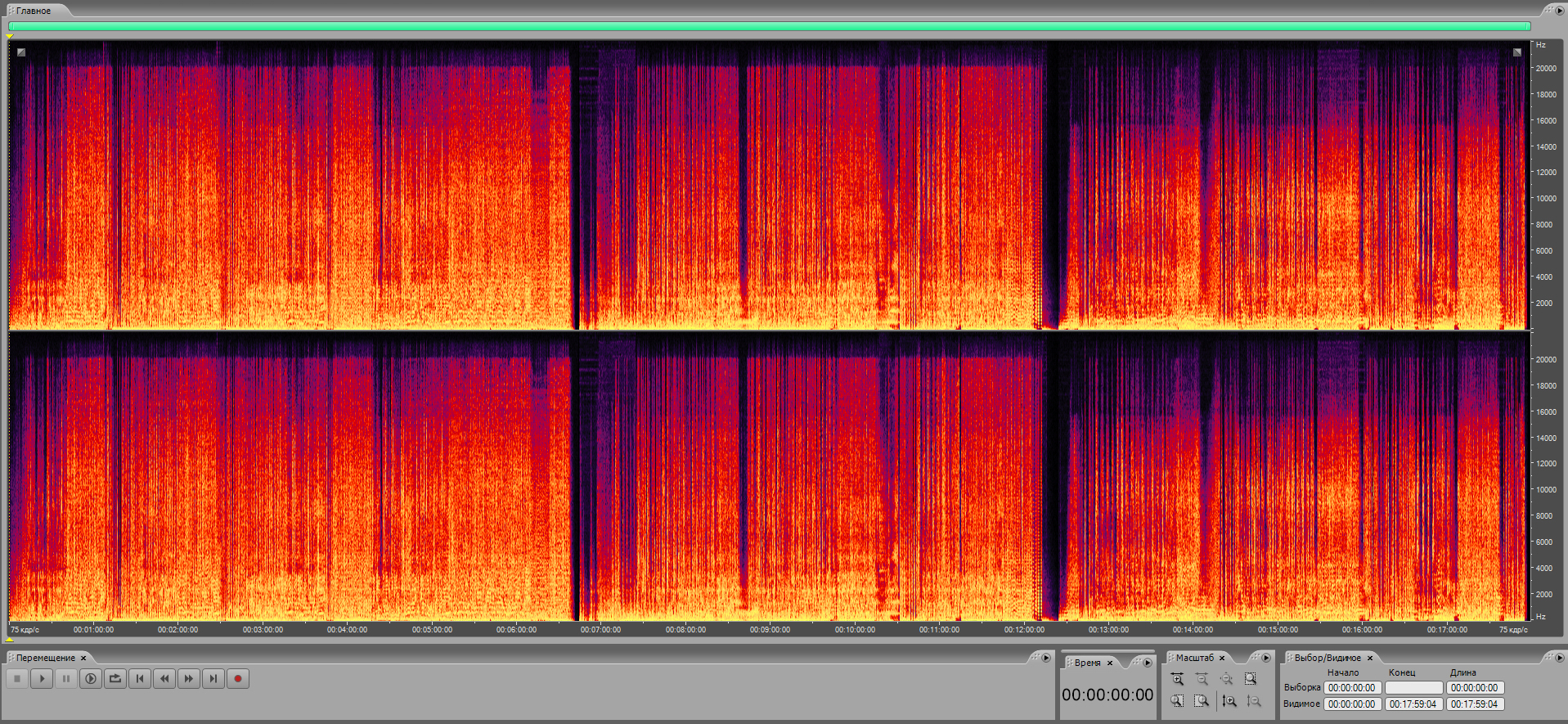1568x724 pixels.
Task: Click the red Record button
Action: pyautogui.click(x=238, y=678)
